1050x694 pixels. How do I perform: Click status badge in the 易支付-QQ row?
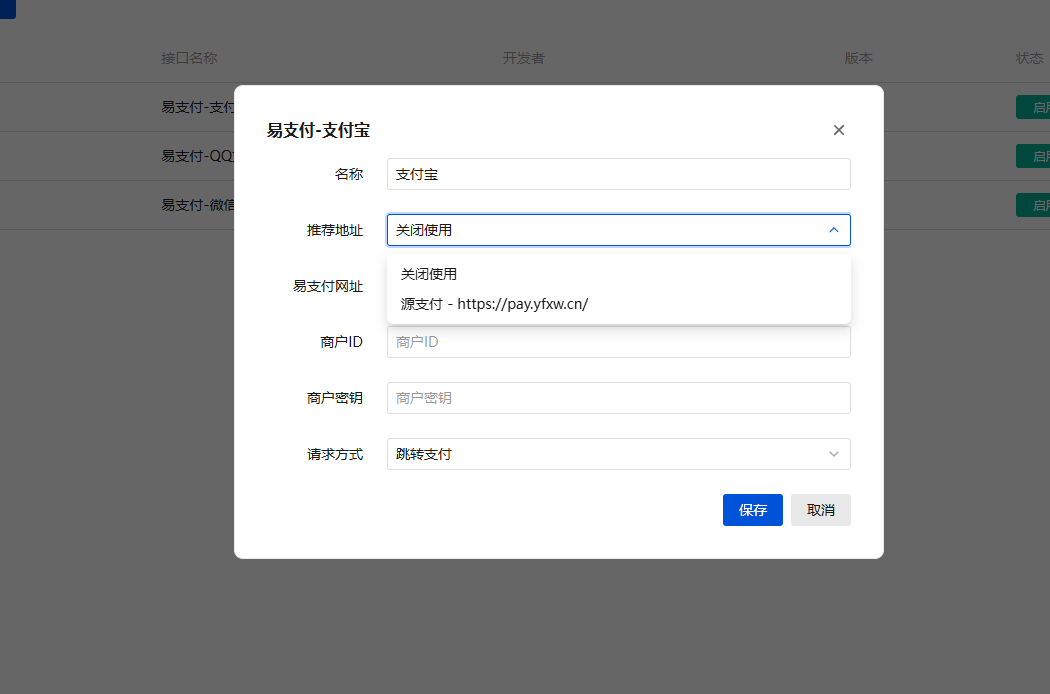point(1033,156)
